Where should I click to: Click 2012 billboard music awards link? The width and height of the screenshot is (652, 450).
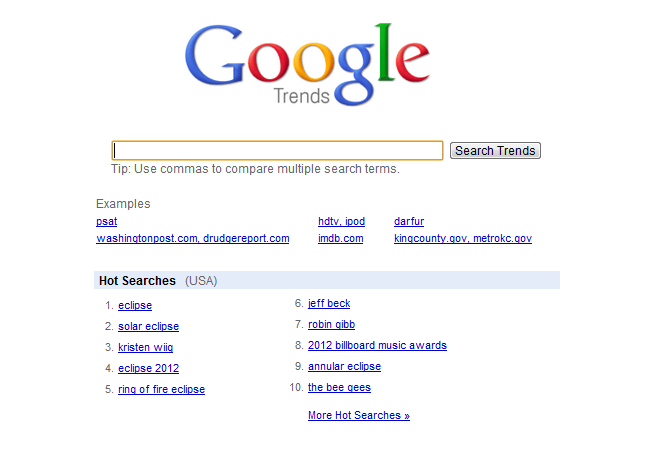click(377, 345)
